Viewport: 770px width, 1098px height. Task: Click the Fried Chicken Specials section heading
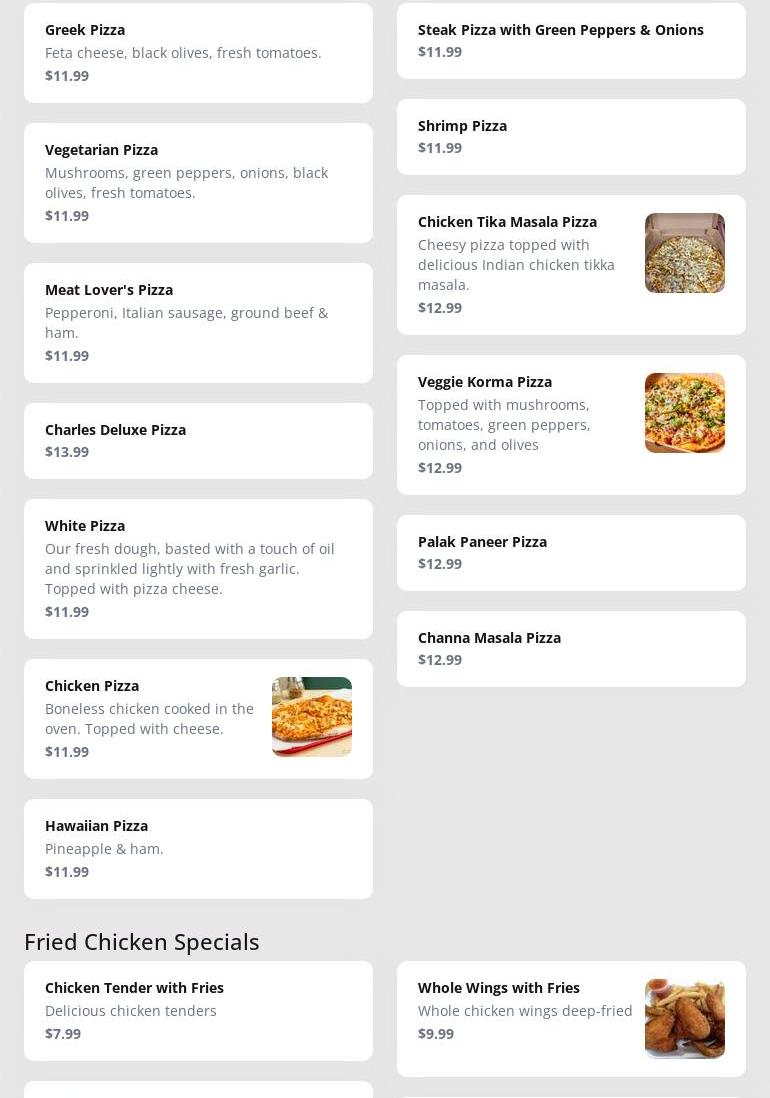[142, 942]
